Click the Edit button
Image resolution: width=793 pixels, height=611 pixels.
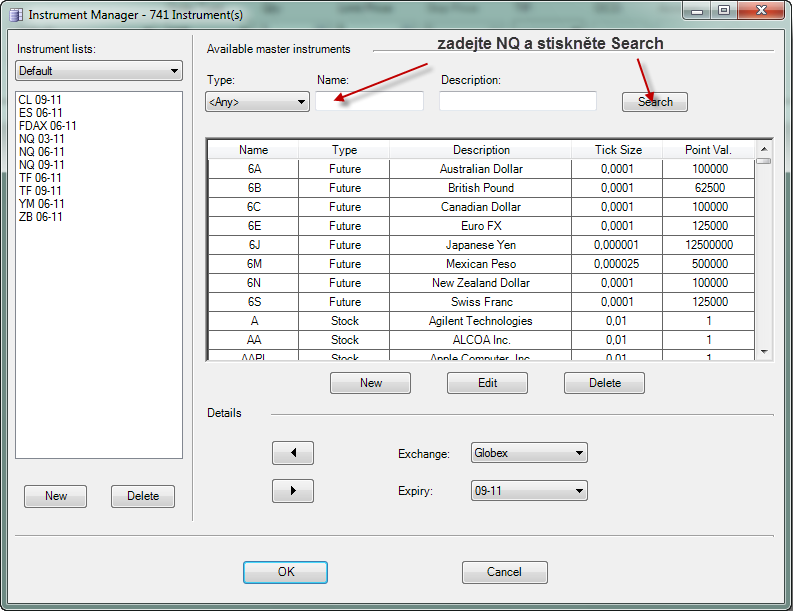tap(487, 383)
